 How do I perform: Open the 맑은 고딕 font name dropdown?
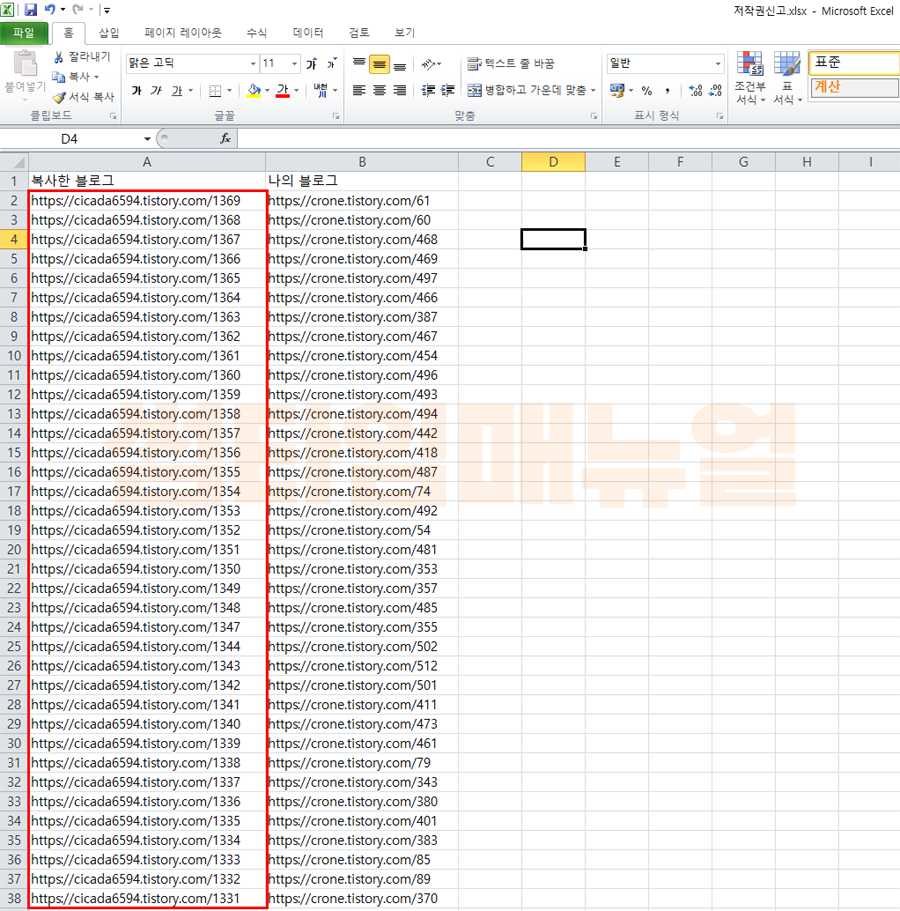pos(253,63)
